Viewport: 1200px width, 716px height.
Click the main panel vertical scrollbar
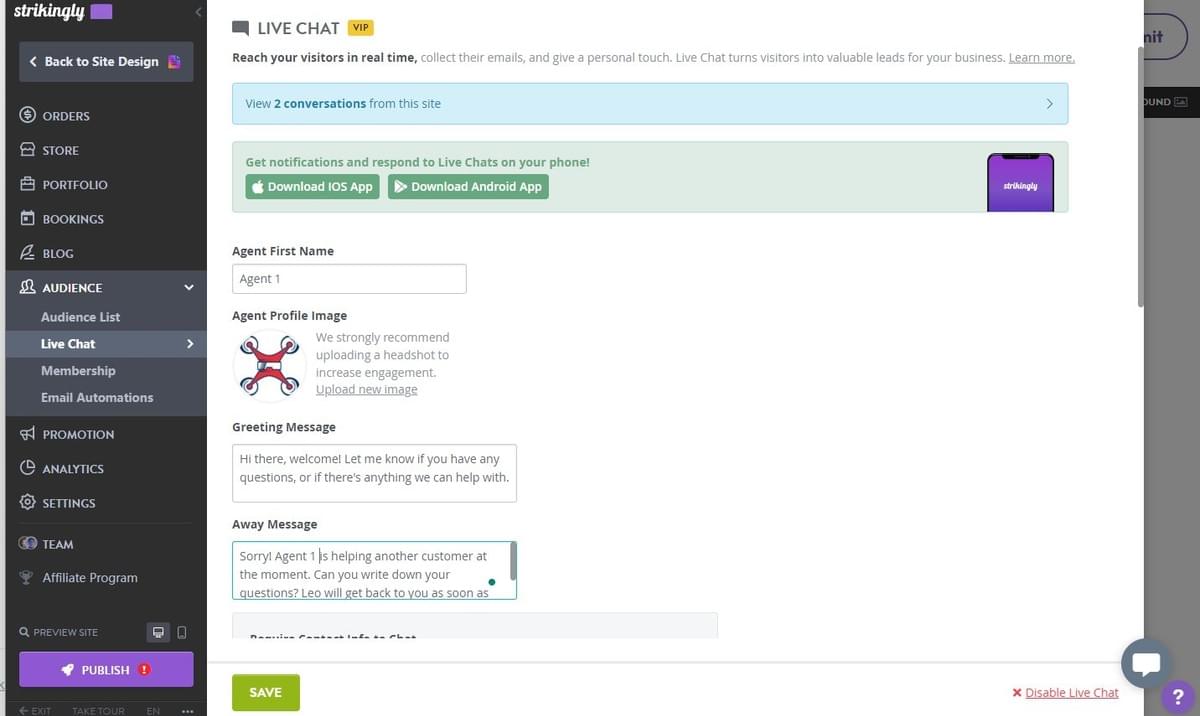pos(1140,175)
